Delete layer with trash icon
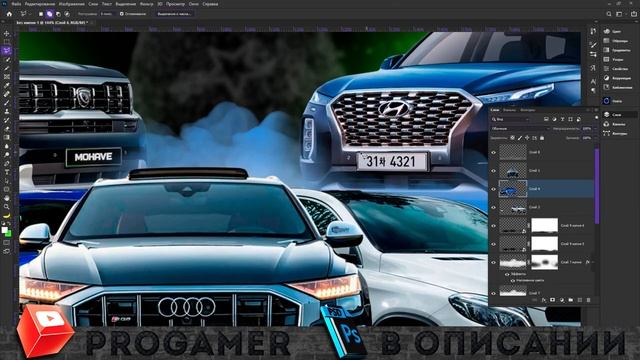640x360 pixels. coord(588,300)
